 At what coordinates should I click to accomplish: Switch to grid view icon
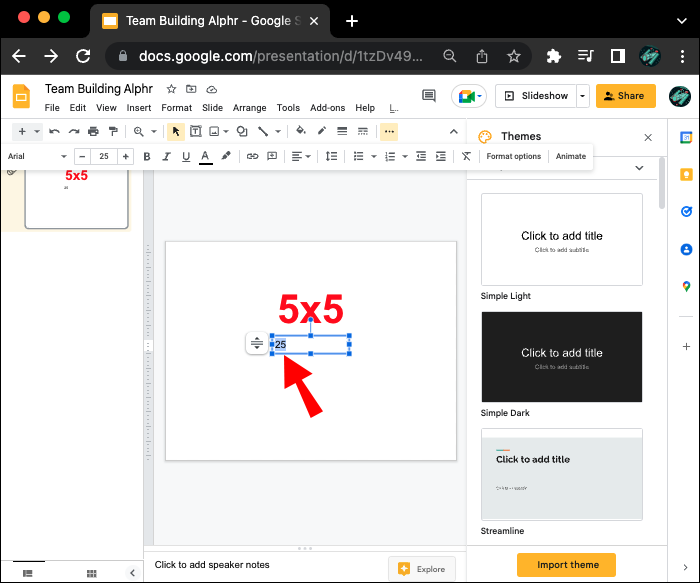92,573
